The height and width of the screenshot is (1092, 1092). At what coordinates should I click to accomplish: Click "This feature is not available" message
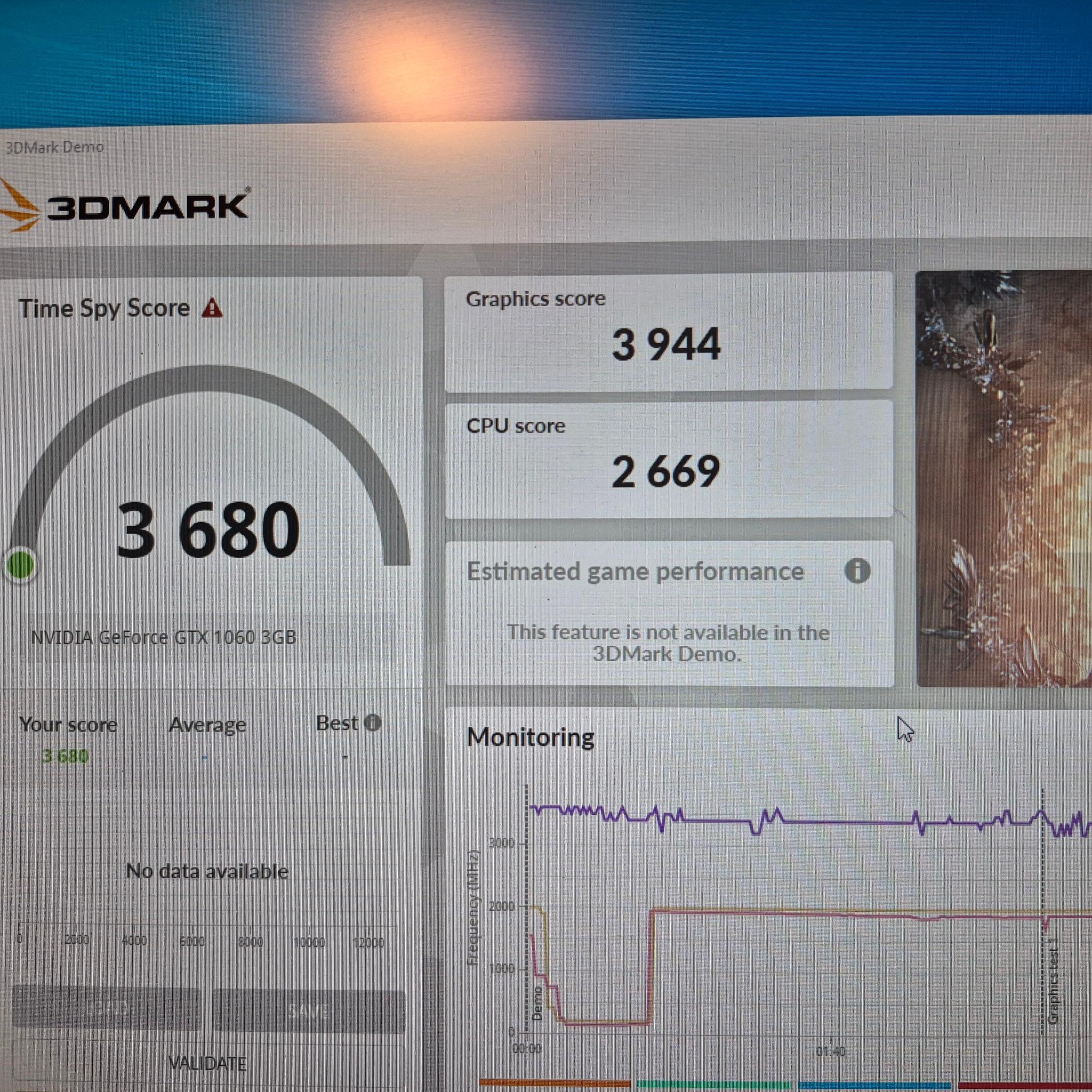tap(668, 643)
